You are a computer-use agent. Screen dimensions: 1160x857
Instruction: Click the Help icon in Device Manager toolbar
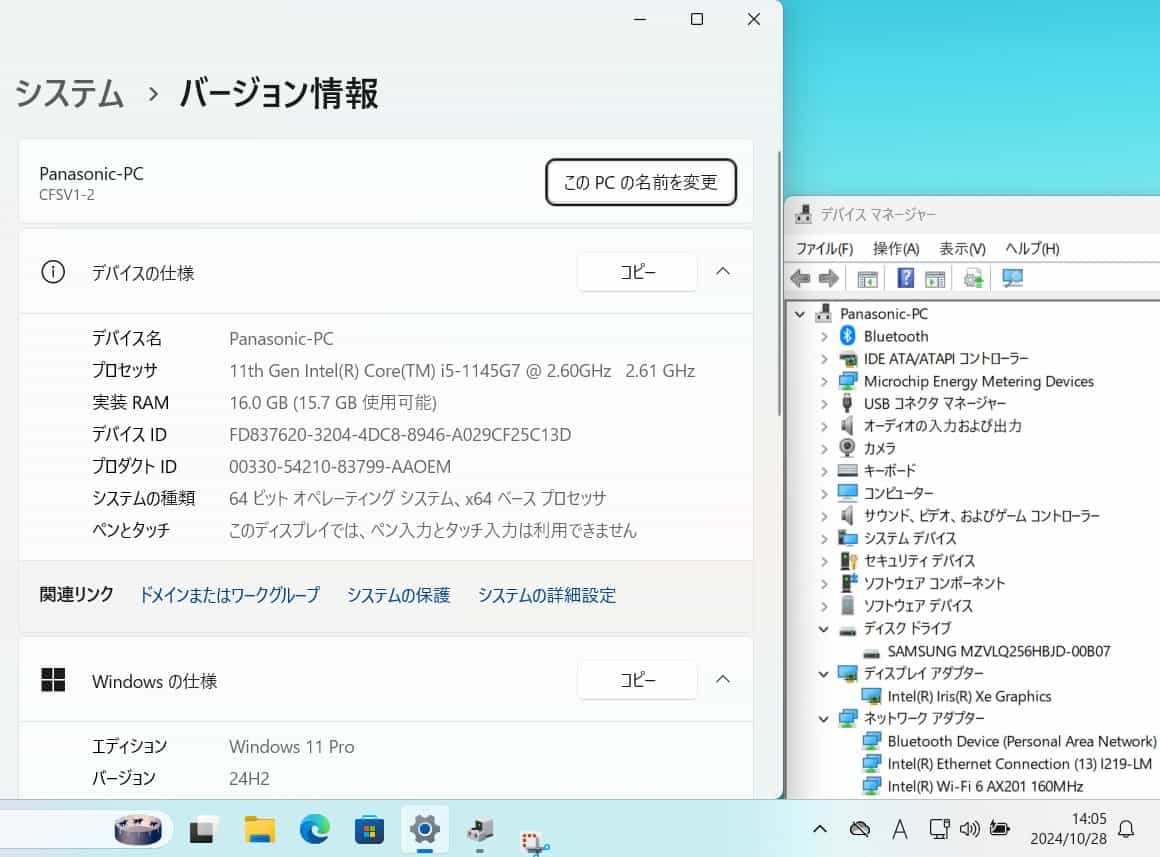[906, 279]
